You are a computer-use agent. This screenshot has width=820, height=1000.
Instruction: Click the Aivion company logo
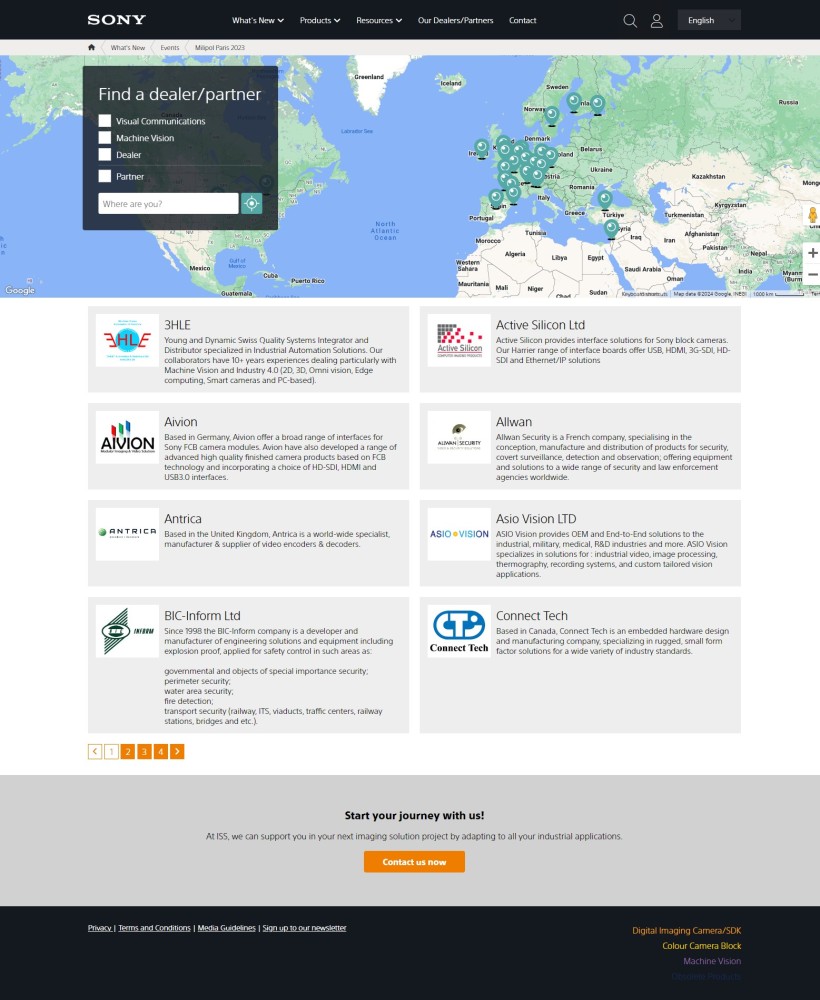click(127, 437)
